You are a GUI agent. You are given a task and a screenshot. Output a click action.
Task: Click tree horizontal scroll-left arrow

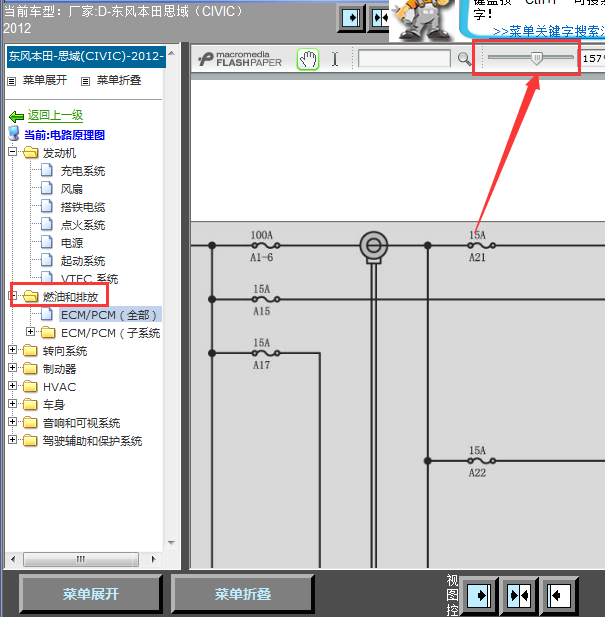[13, 559]
